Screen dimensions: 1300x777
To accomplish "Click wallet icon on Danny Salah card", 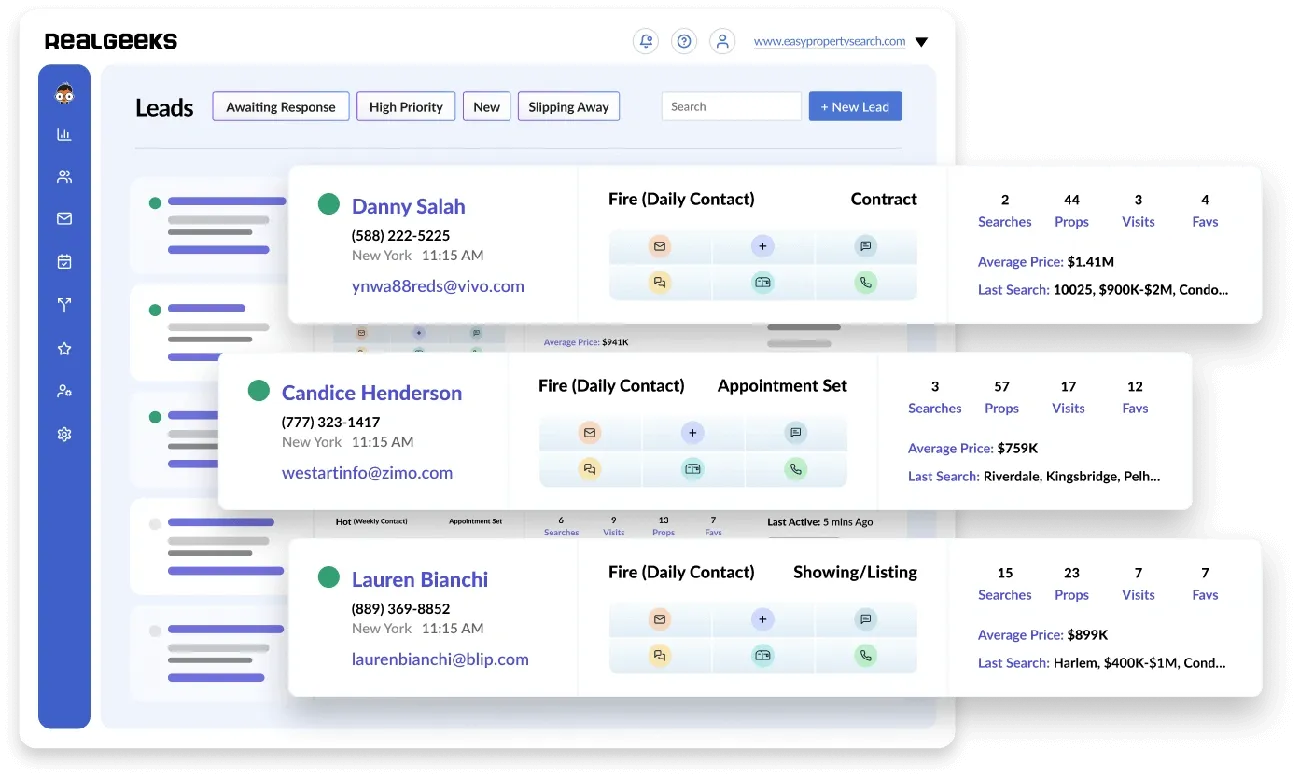I will 763,283.
